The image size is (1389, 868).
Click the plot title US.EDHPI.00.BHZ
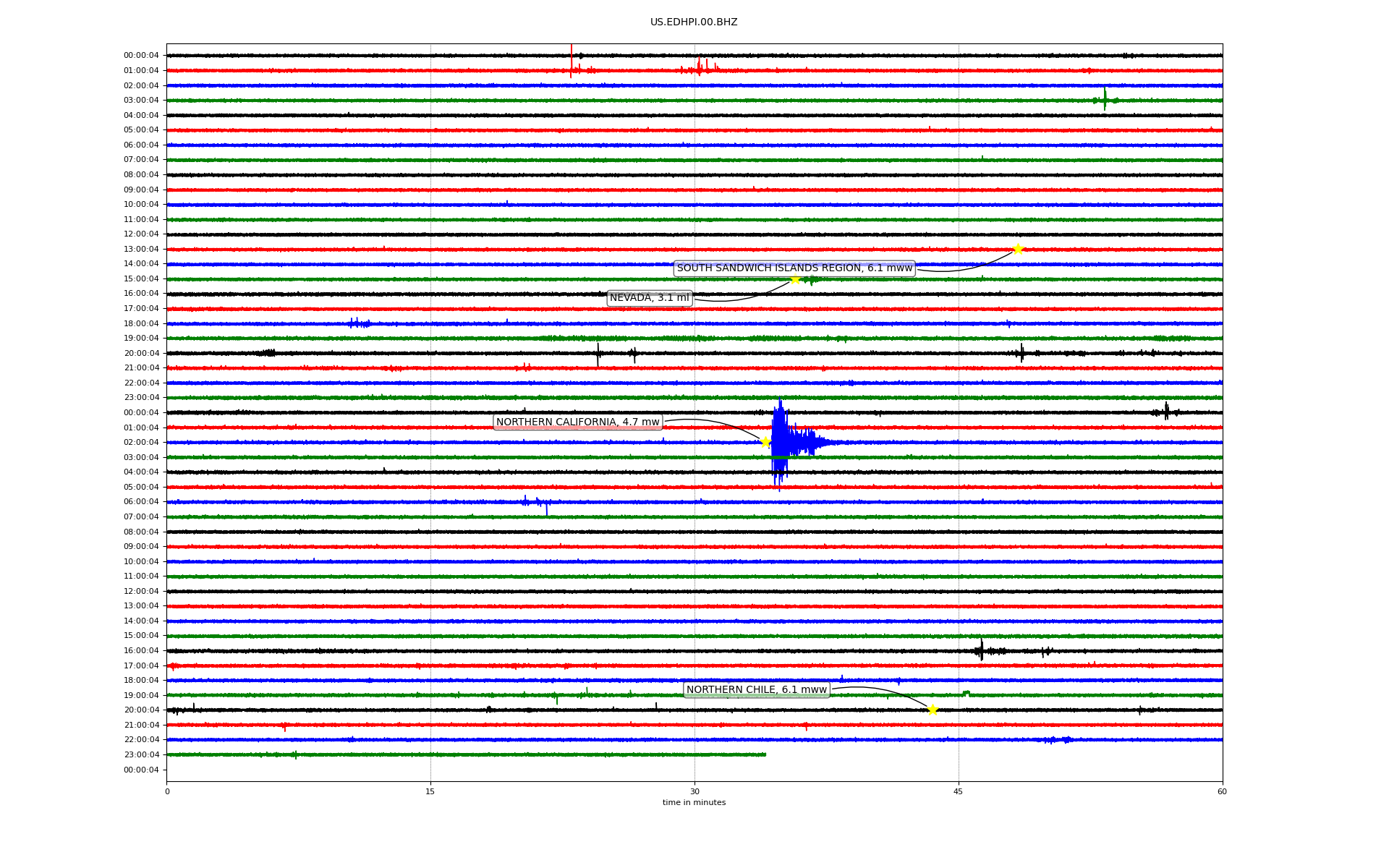pos(694,22)
